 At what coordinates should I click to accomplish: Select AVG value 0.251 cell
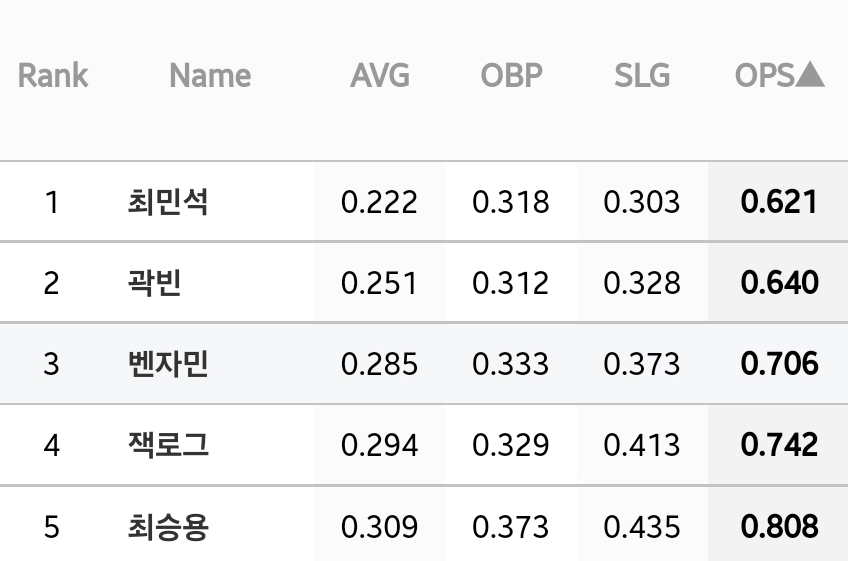click(x=379, y=282)
